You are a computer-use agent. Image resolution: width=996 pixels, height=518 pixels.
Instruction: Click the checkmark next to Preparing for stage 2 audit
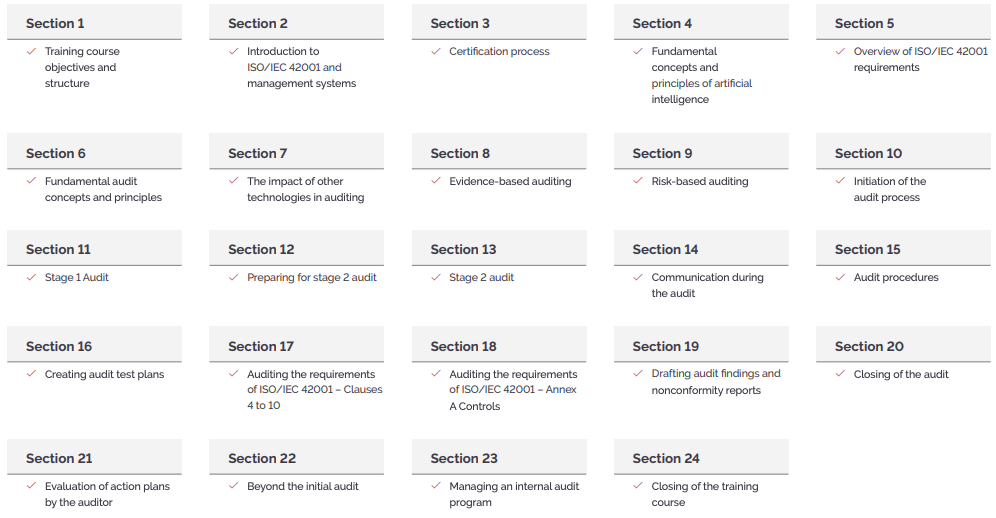(x=234, y=277)
